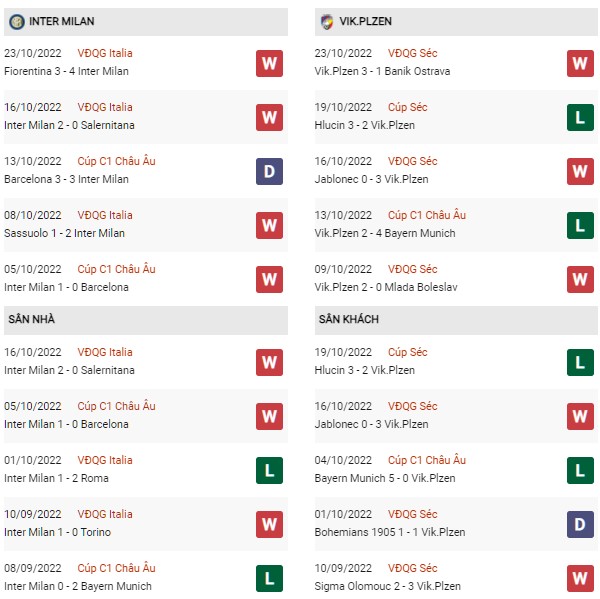The image size is (600, 599).
Task: Click the W badge for Fiorentina 3 - 4 Inter Milan
Action: pos(269,63)
